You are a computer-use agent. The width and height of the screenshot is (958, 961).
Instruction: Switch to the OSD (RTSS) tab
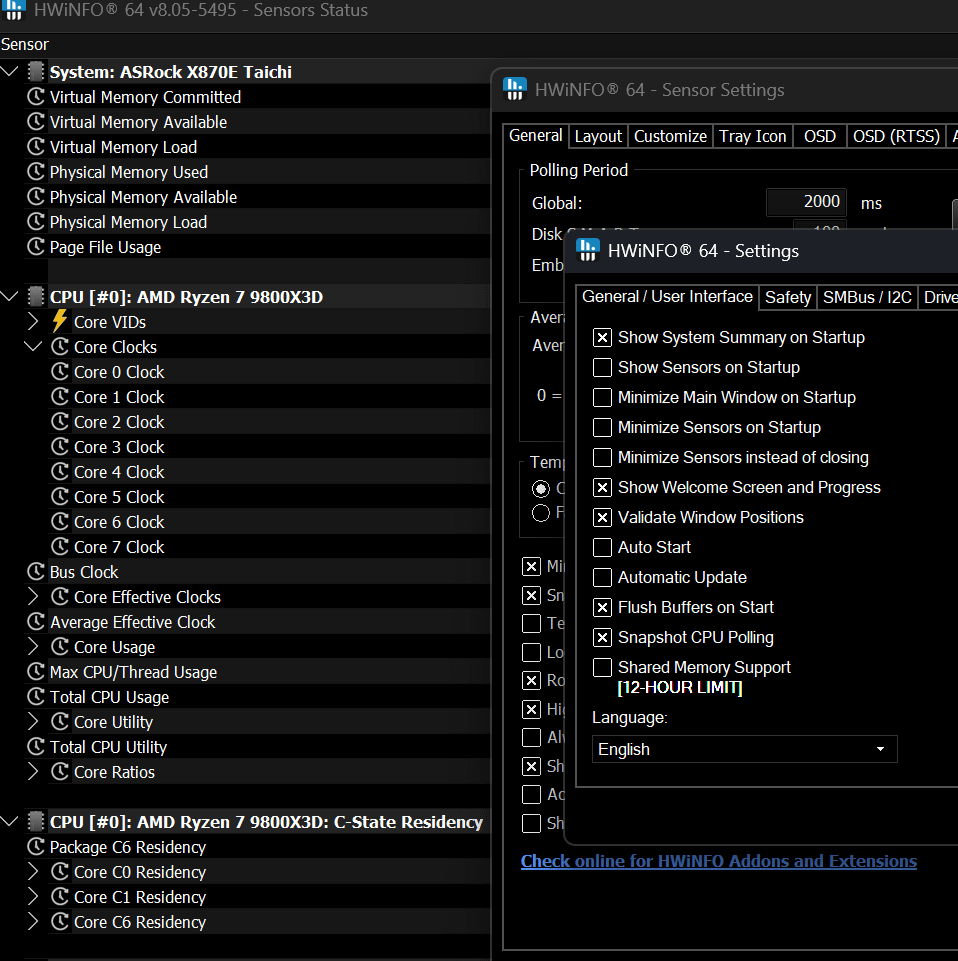(896, 136)
